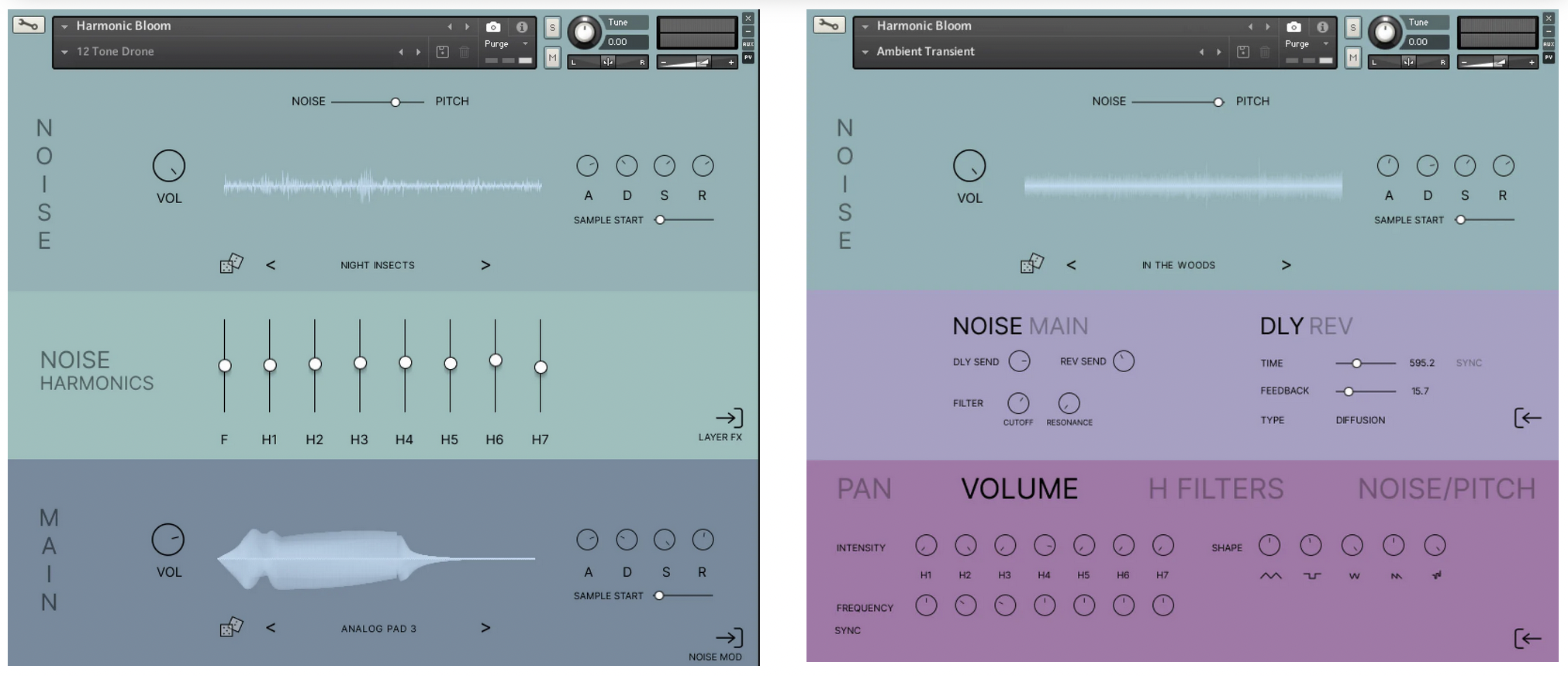Screen dimensions: 1568x676
Task: Delete preset trash icon beside 12 Tone Drone
Action: [464, 52]
